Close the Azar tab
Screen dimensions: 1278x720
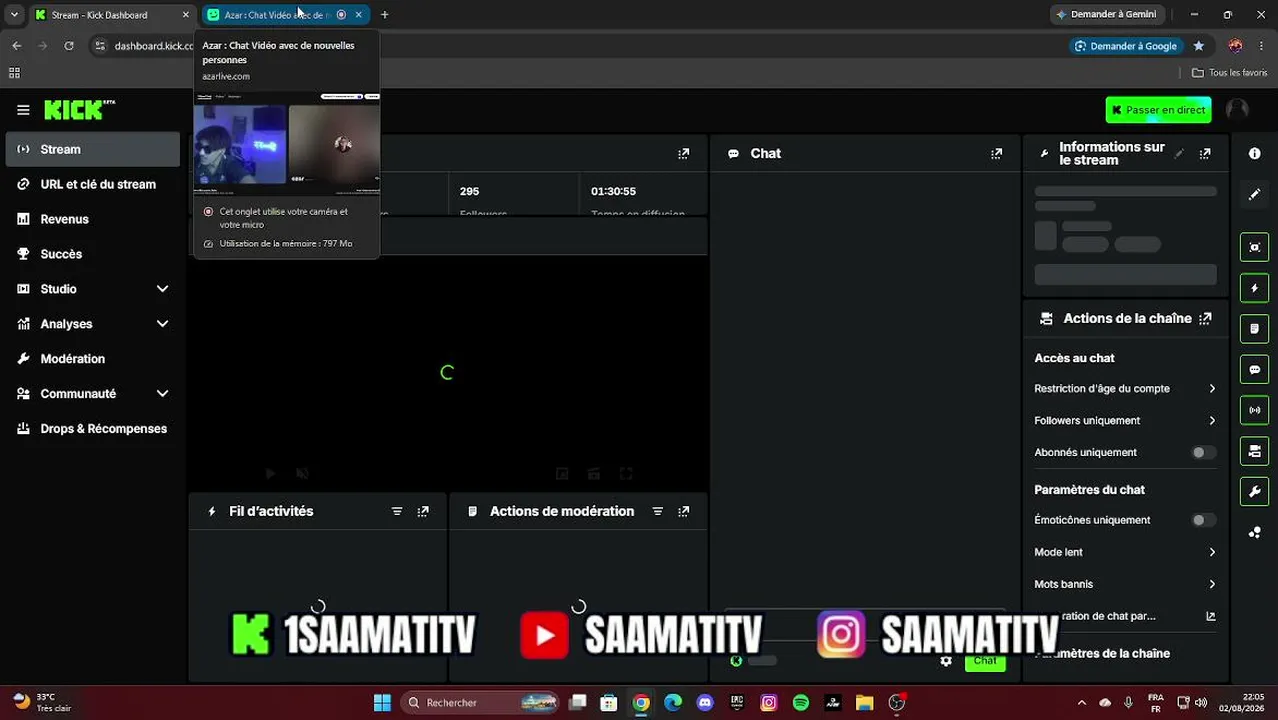[x=359, y=15]
